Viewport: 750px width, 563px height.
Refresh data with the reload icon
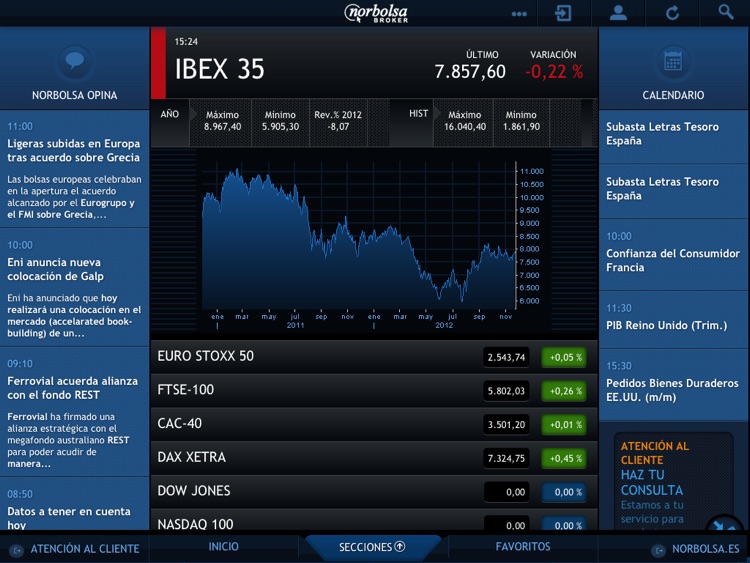pos(673,13)
